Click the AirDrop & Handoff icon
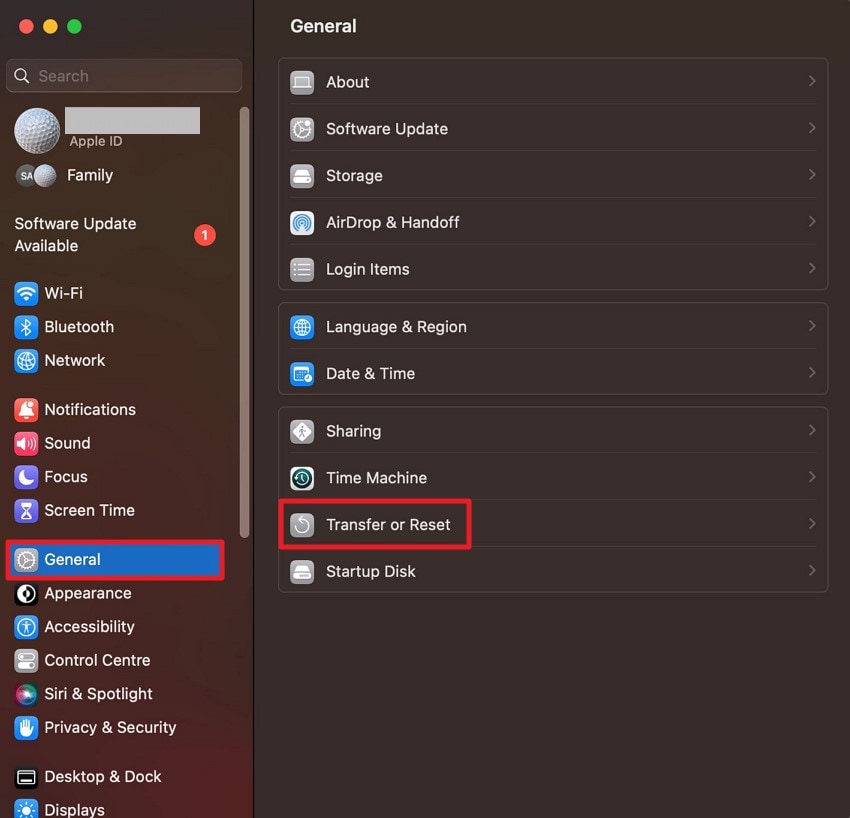Screen dimensions: 850x818 tap(302, 223)
